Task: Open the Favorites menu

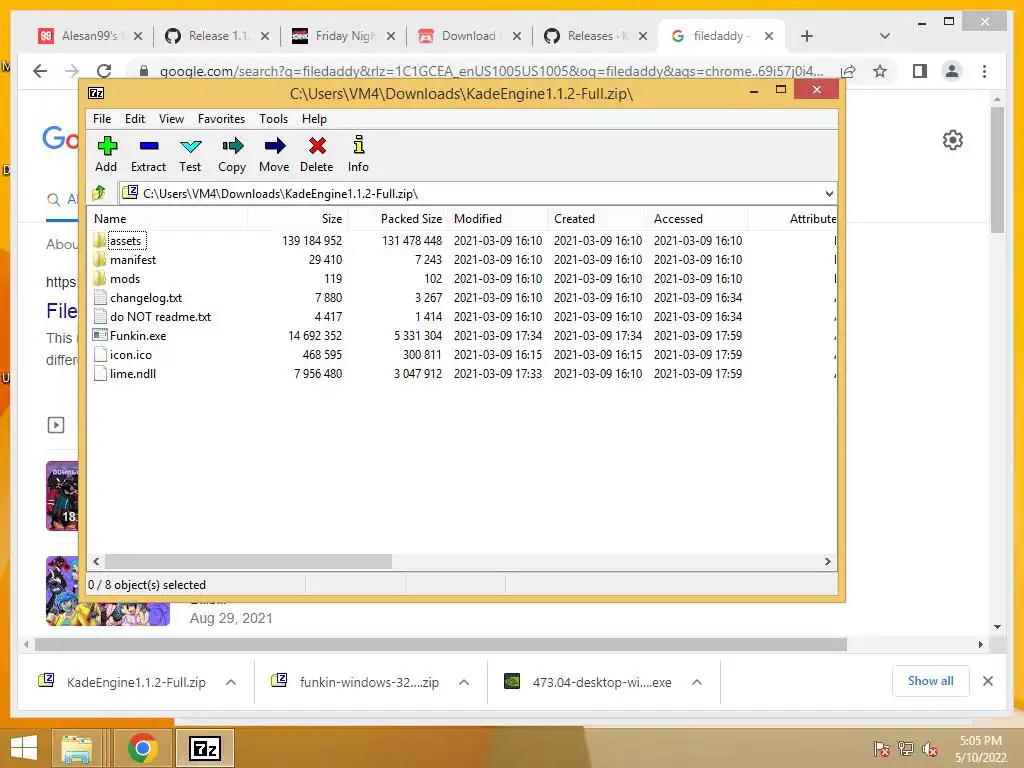Action: point(221,119)
